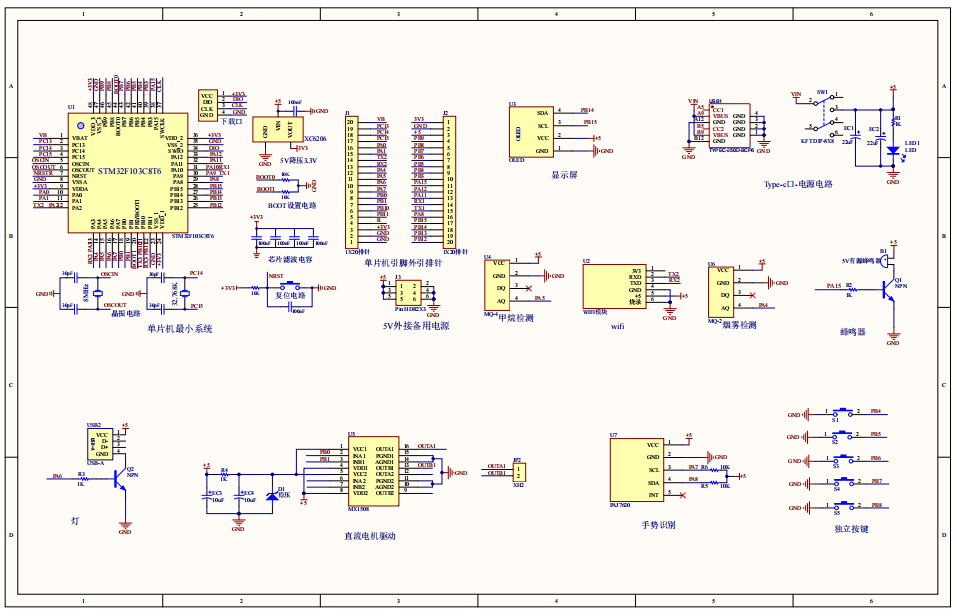957x616 pixels.
Task: Select the OLED display module U3
Action: pos(530,131)
